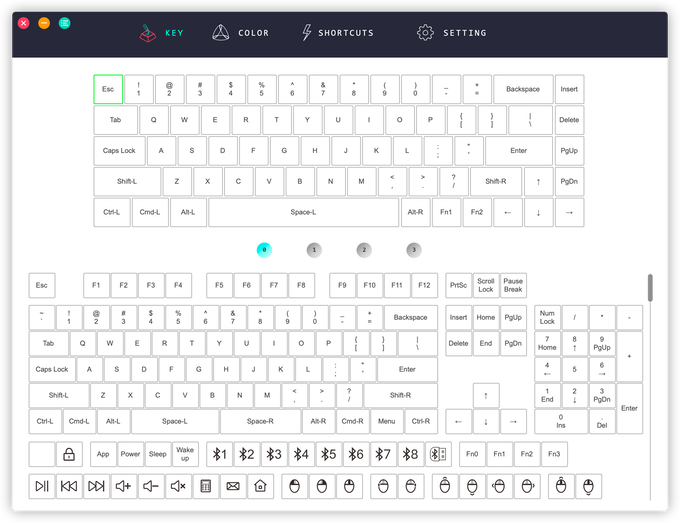Switch to layer 0
Image resolution: width=680 pixels, height=523 pixels.
pos(264,249)
